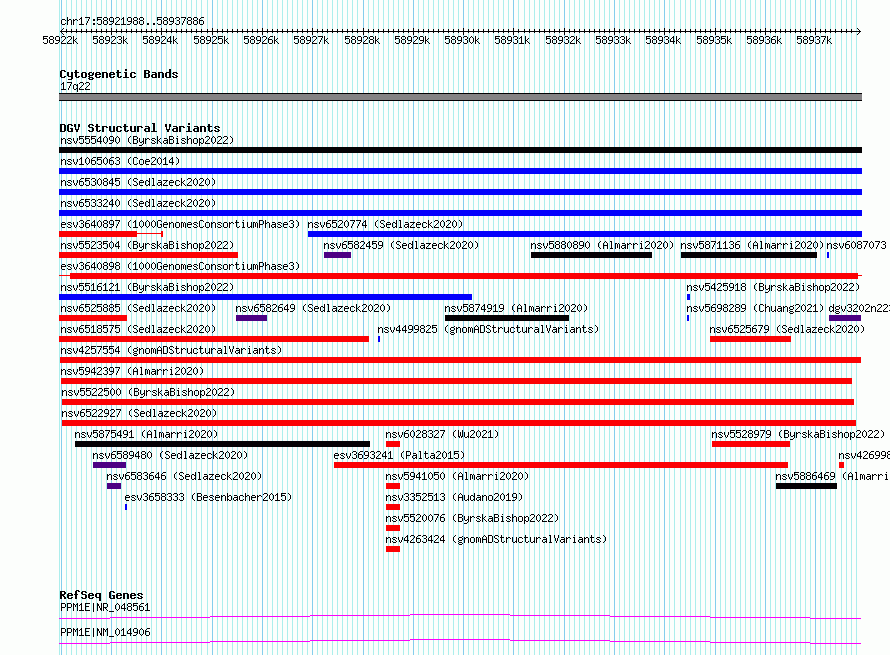This screenshot has height=655, width=890.
Task: Click the blue bar under nsv5516121
Action: tap(266, 297)
